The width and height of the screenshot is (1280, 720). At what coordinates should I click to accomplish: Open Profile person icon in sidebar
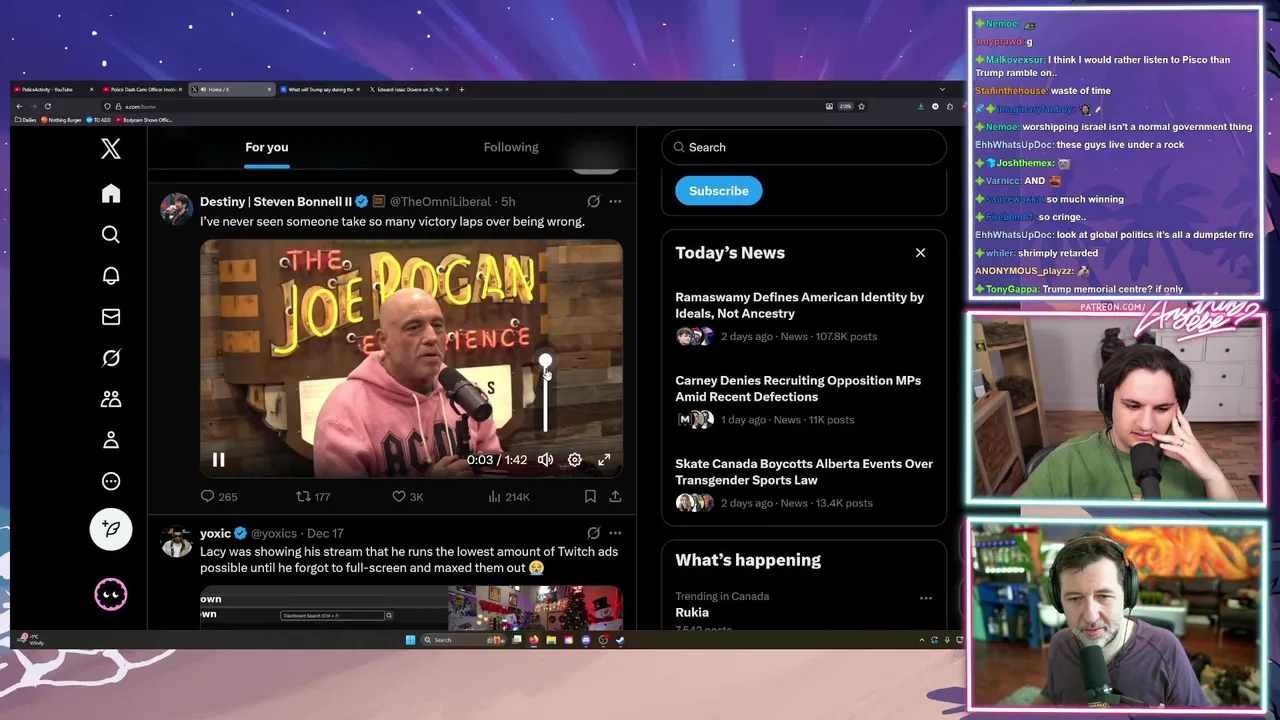[111, 440]
